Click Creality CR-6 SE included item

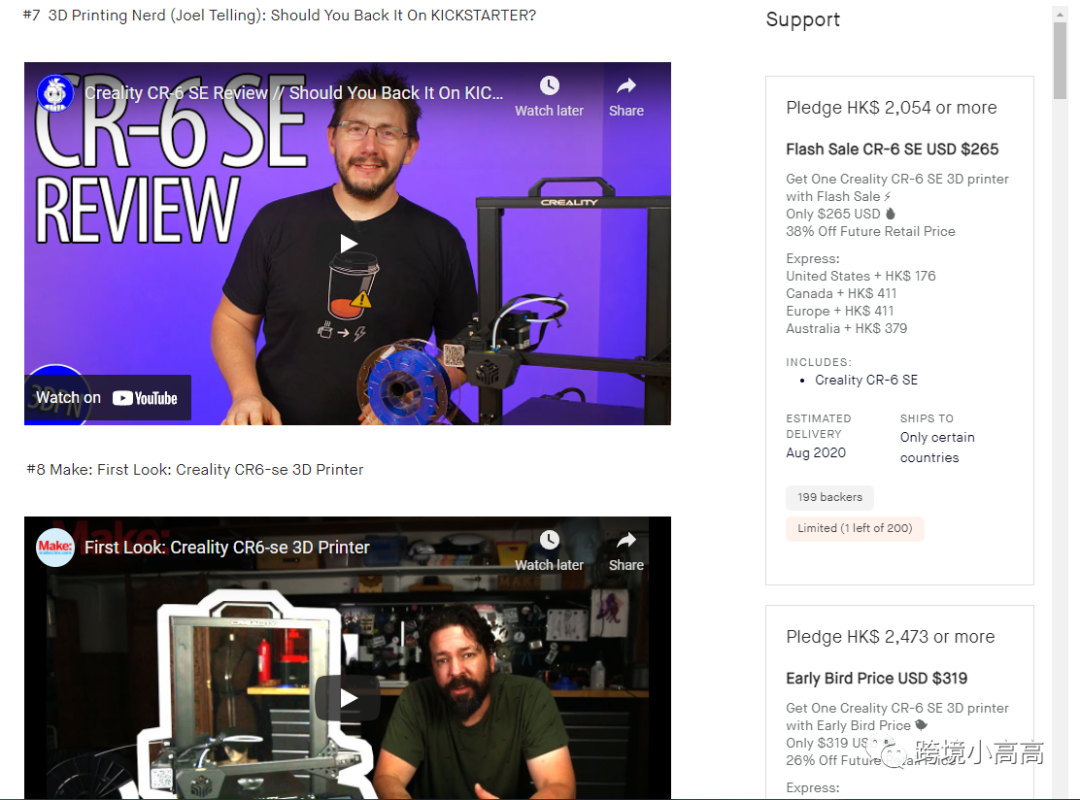click(x=866, y=380)
